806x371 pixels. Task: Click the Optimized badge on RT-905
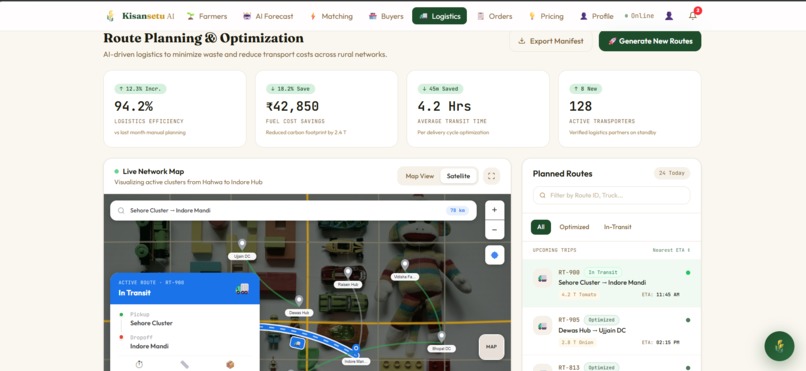click(x=601, y=320)
